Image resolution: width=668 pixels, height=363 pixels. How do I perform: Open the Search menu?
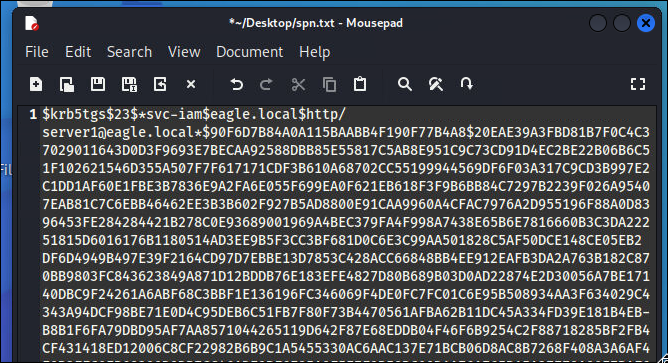pyautogui.click(x=129, y=52)
